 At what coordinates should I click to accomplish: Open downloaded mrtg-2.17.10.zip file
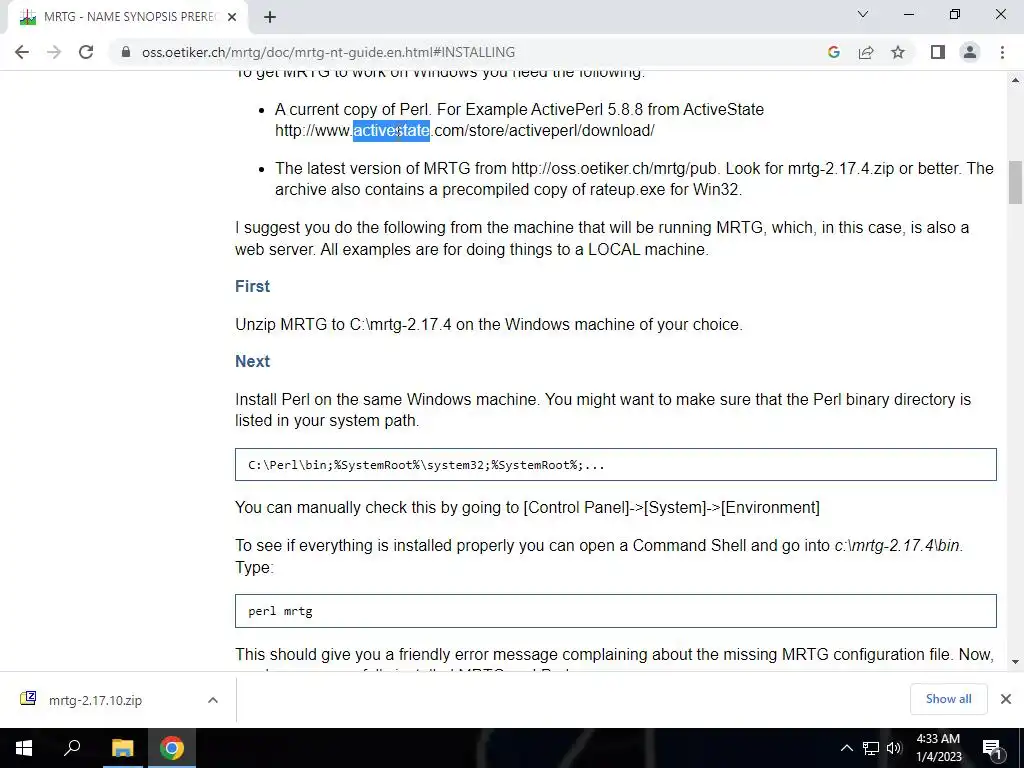(x=95, y=700)
